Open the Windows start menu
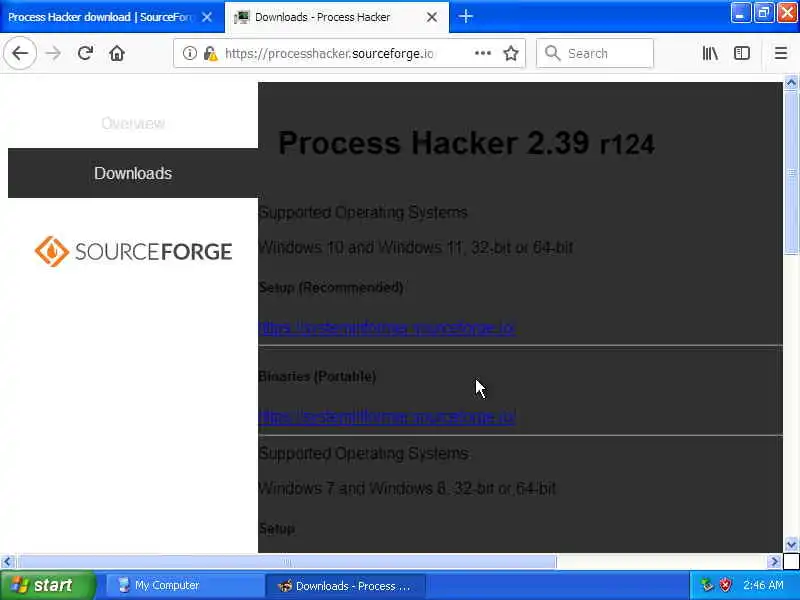Viewport: 800px width, 600px height. point(47,585)
